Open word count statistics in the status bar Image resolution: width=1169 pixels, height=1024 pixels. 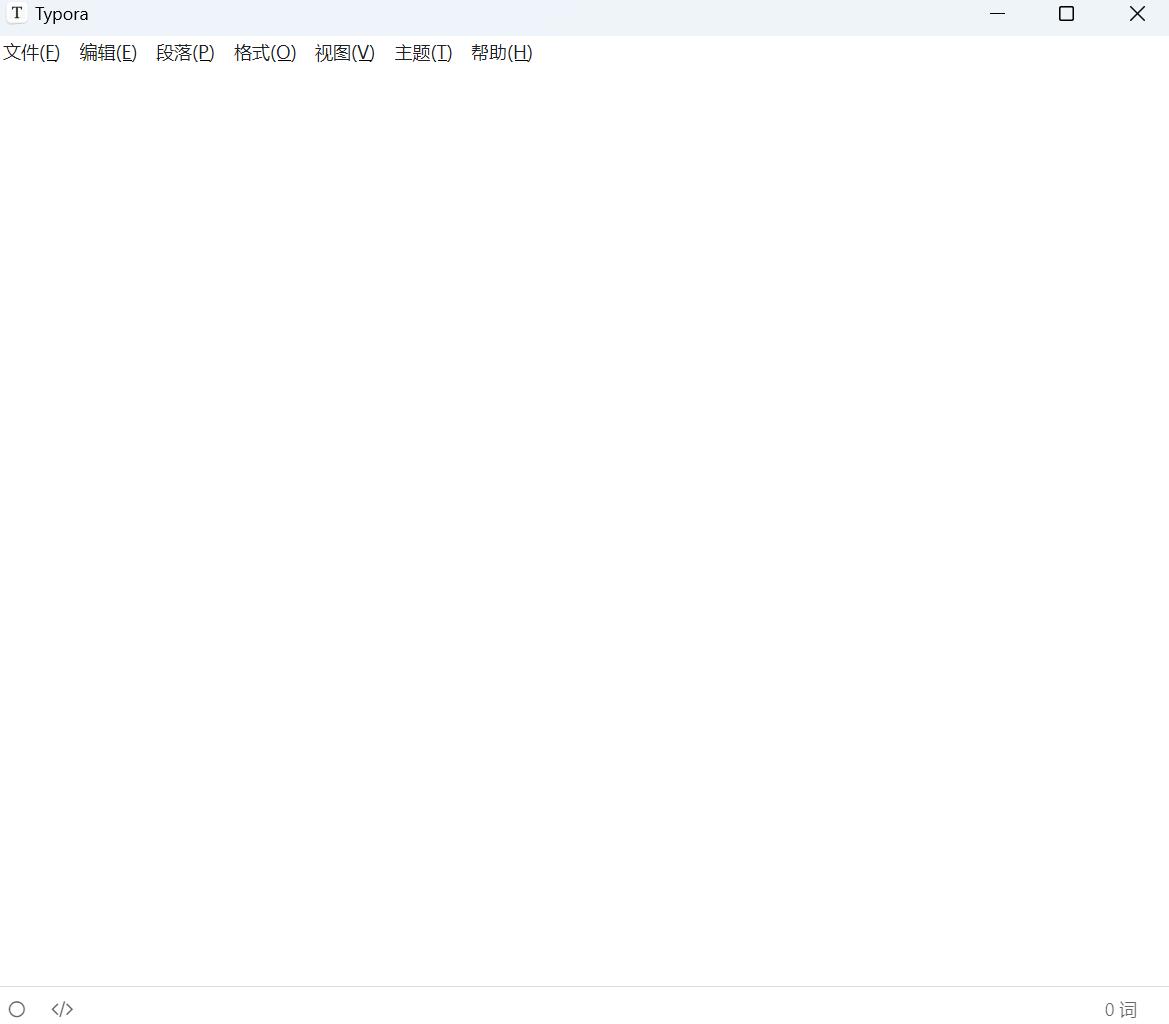[x=1121, y=1009]
